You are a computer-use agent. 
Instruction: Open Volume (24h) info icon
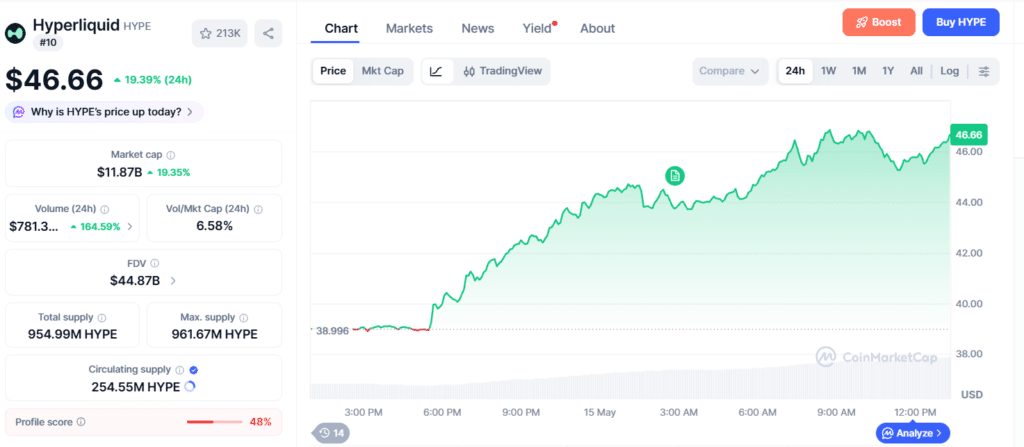click(x=105, y=209)
